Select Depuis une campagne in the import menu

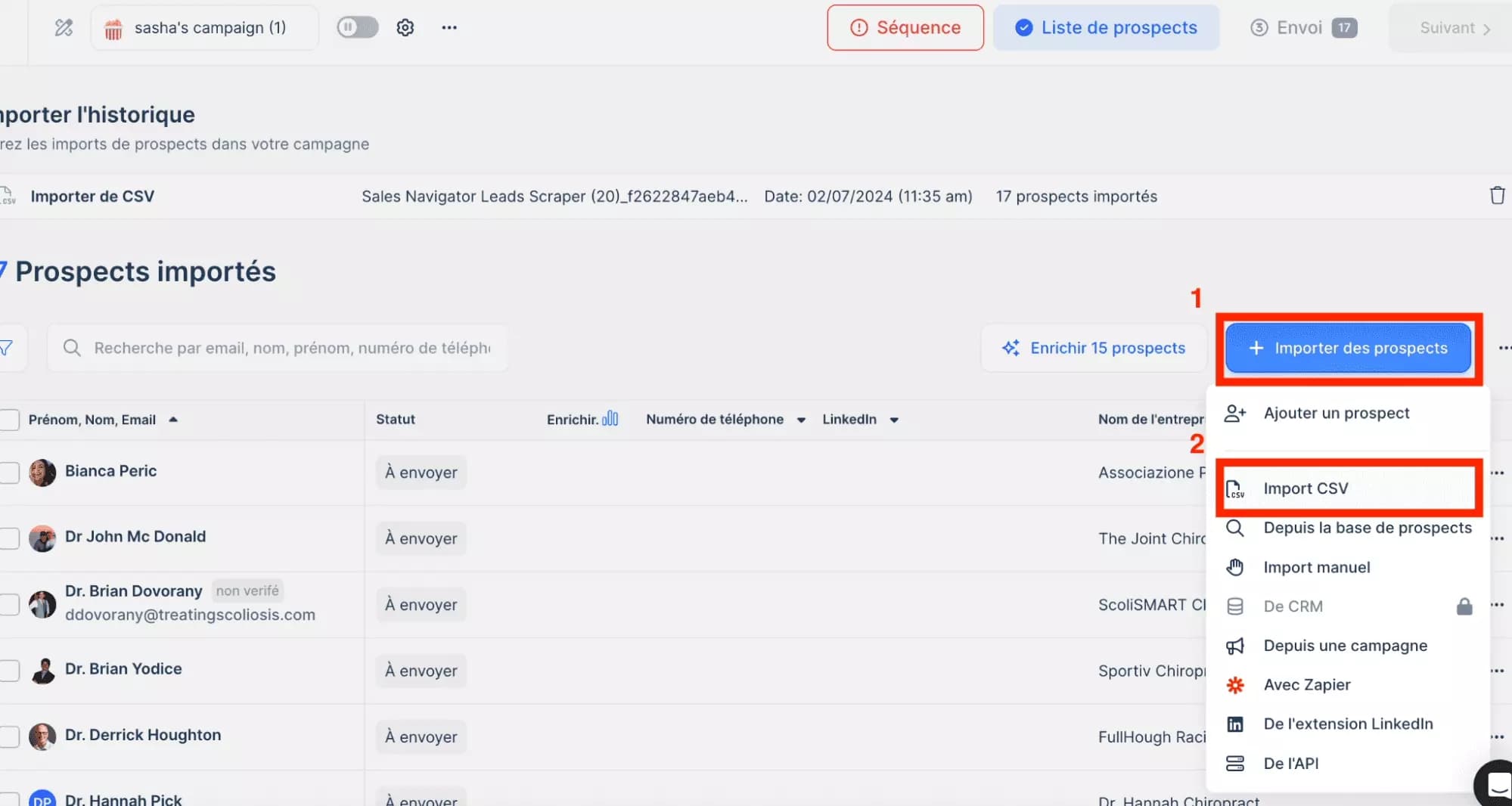click(x=1344, y=645)
